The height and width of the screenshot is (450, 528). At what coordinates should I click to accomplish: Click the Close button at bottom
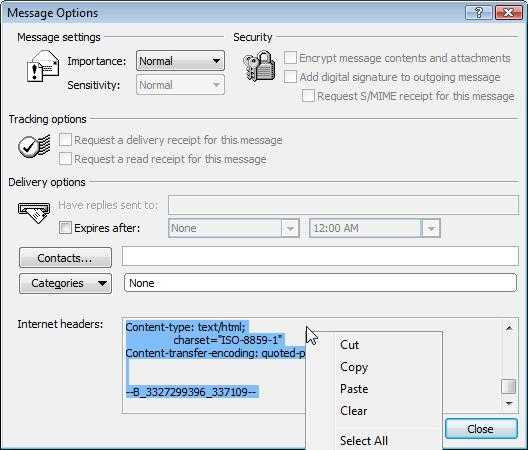[481, 429]
